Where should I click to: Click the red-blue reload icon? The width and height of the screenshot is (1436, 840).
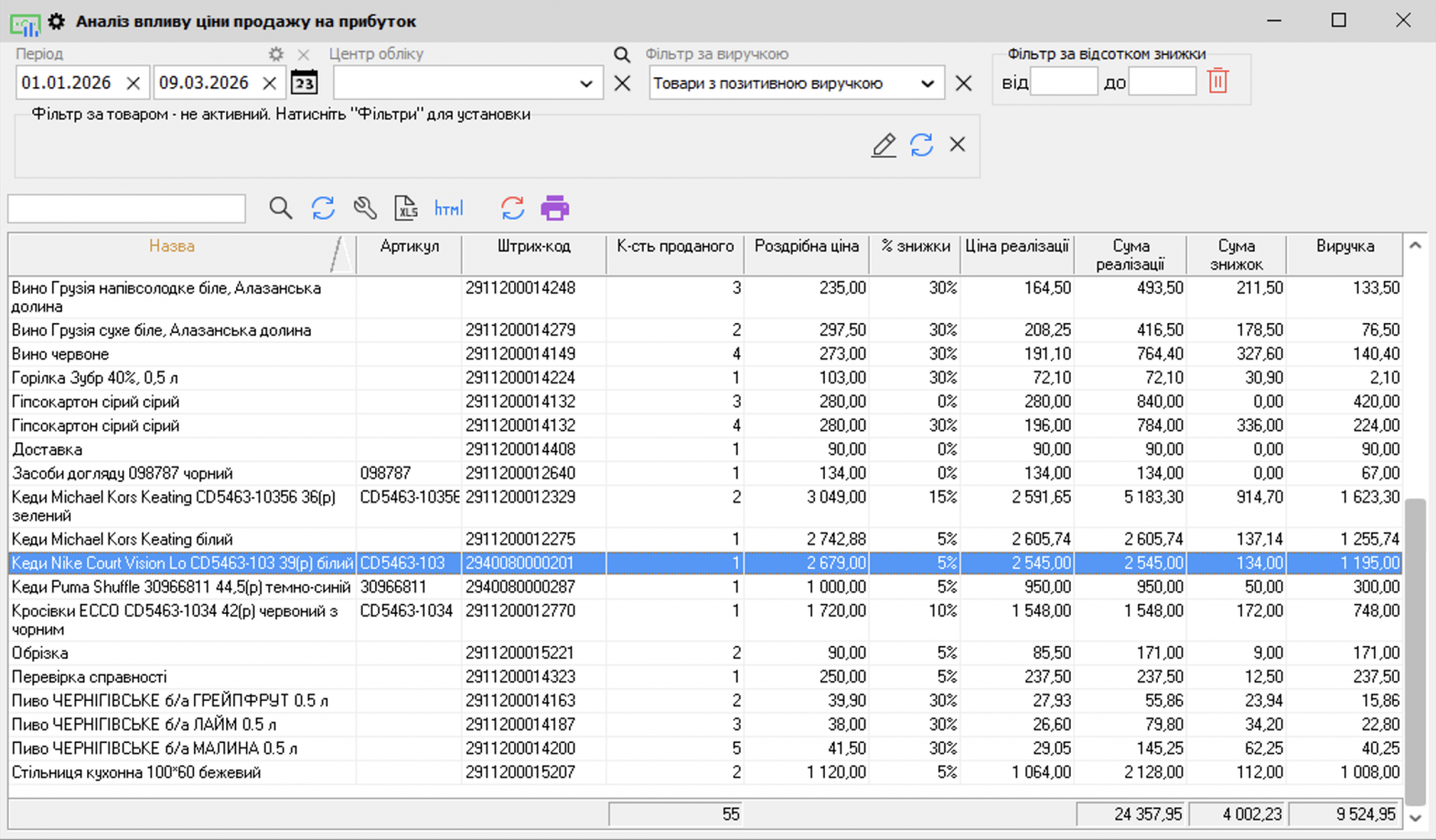click(x=512, y=208)
